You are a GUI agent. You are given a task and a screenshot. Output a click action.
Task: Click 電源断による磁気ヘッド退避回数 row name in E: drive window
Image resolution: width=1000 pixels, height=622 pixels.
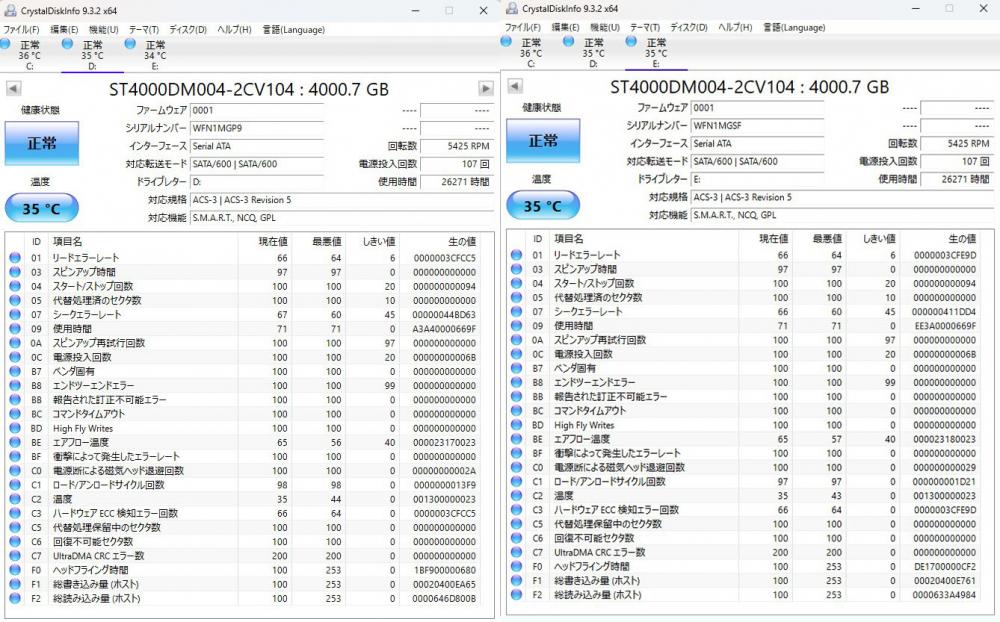tap(619, 468)
